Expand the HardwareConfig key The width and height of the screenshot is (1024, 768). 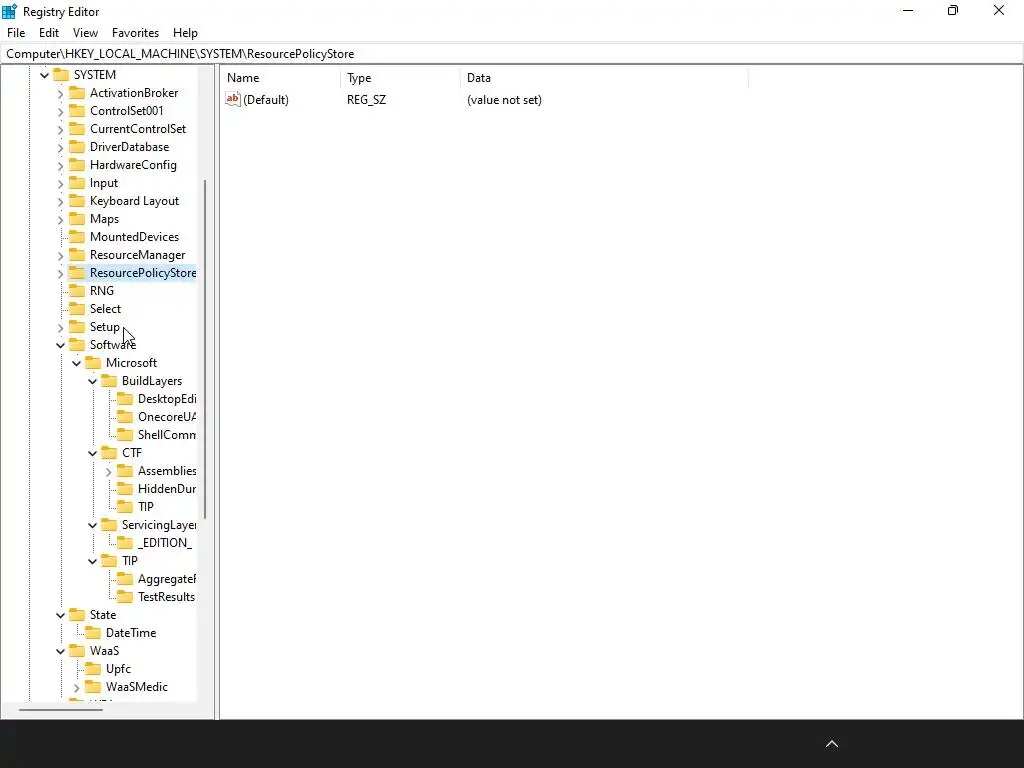60,165
